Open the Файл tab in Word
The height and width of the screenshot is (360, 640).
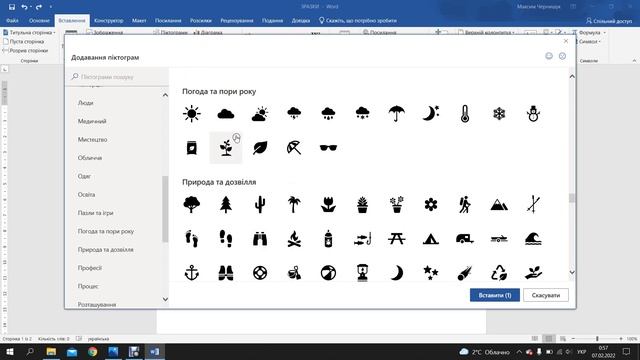click(x=12, y=20)
